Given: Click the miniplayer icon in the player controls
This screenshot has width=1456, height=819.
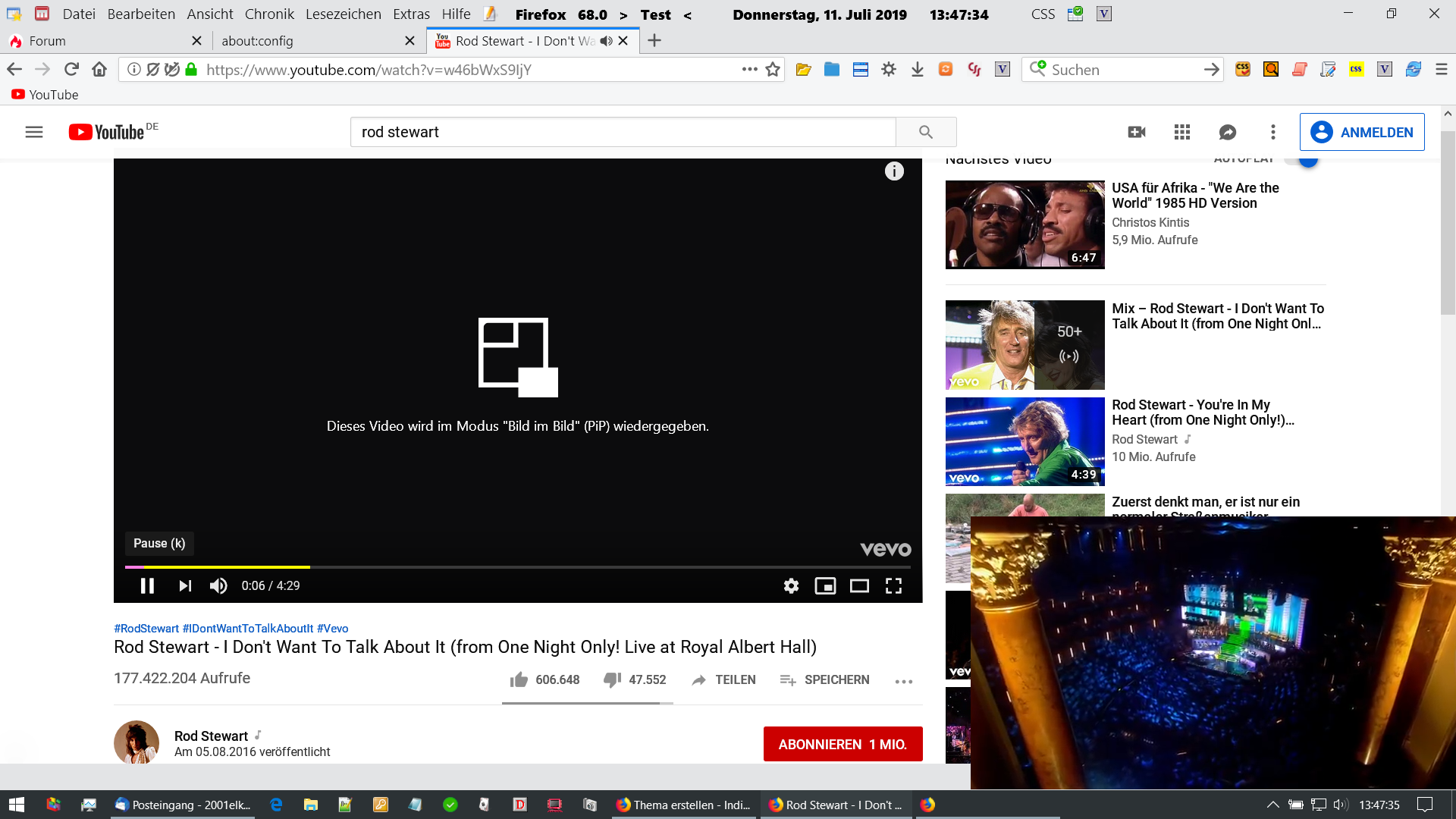Looking at the screenshot, I should click(x=825, y=585).
